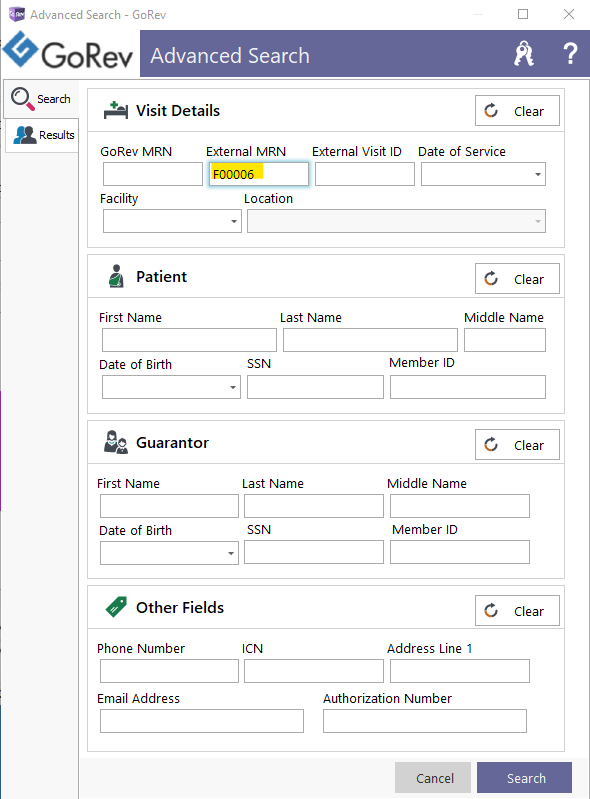Open the Date of Service dropdown
The height and width of the screenshot is (799, 590).
538,174
